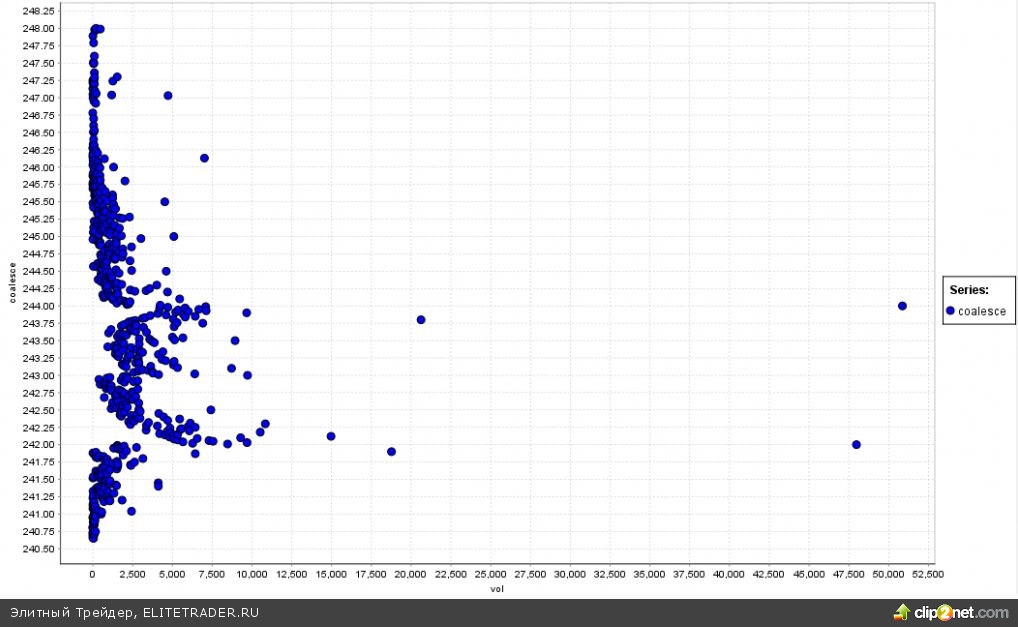
Task: Click the 25,000 x-axis label
Action: pos(490,574)
